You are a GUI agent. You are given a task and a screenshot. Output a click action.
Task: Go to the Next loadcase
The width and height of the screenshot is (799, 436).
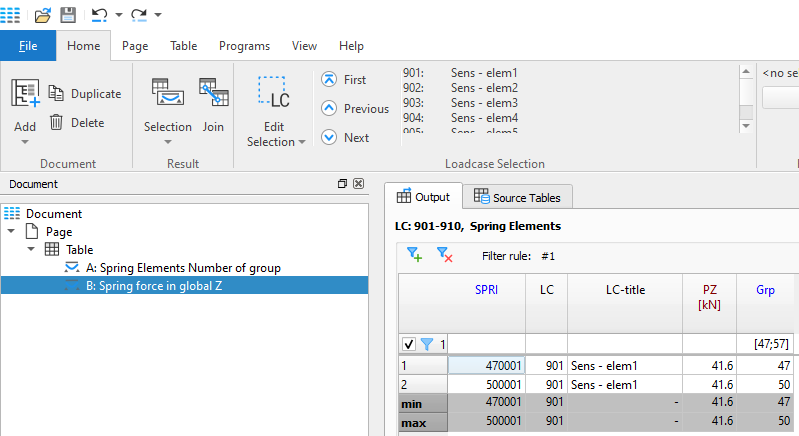coord(345,138)
